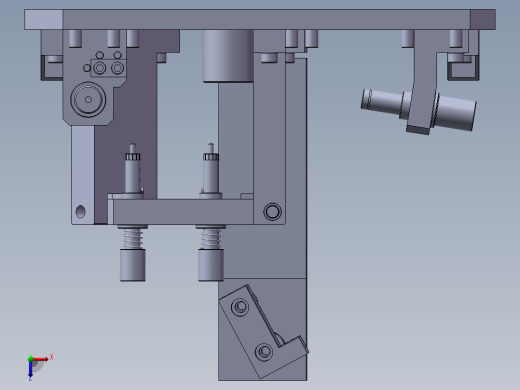This screenshot has height=390, width=520.
Task: Select the large round boss on the left block
Action: tap(88, 99)
